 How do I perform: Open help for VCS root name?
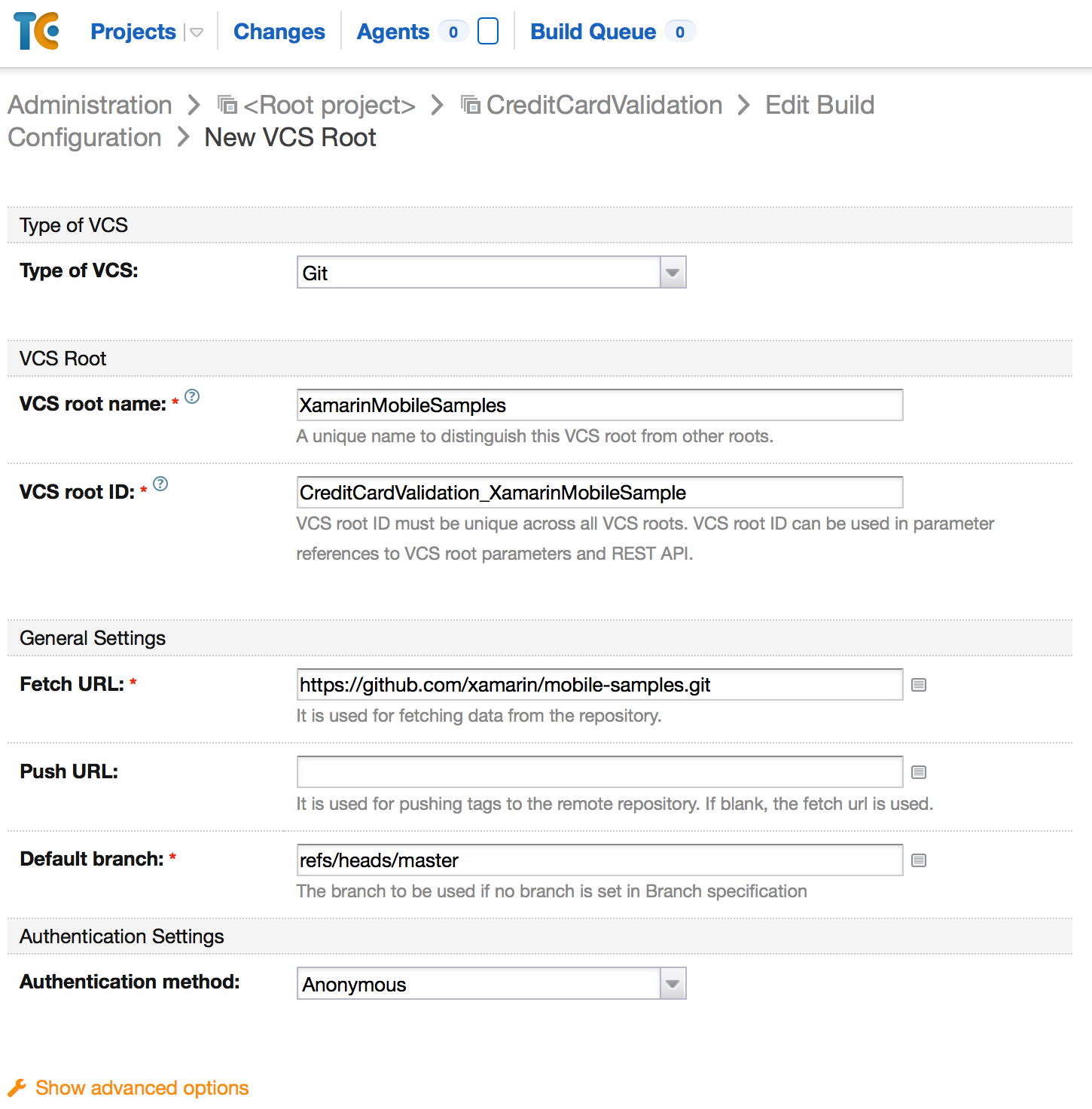click(193, 398)
